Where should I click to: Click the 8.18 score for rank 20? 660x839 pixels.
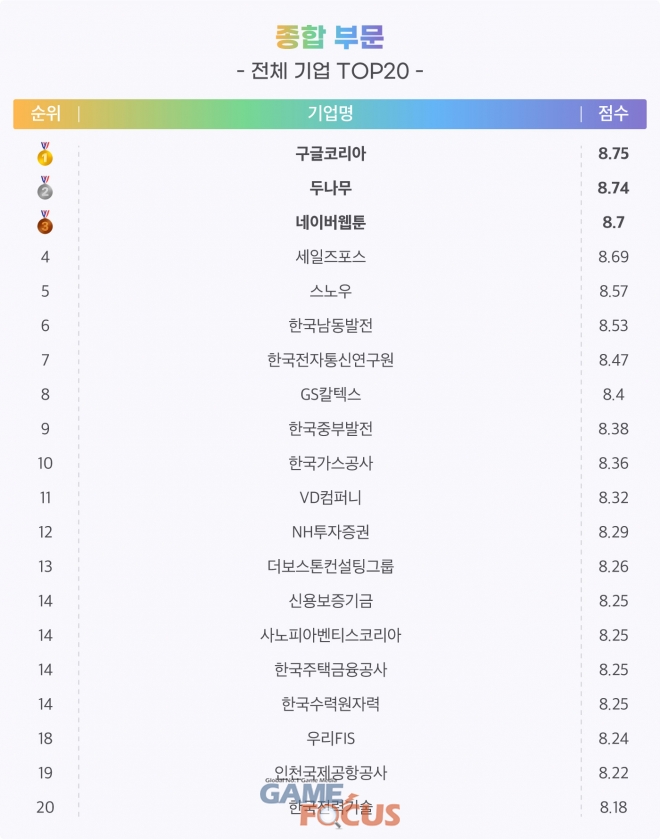click(x=613, y=807)
